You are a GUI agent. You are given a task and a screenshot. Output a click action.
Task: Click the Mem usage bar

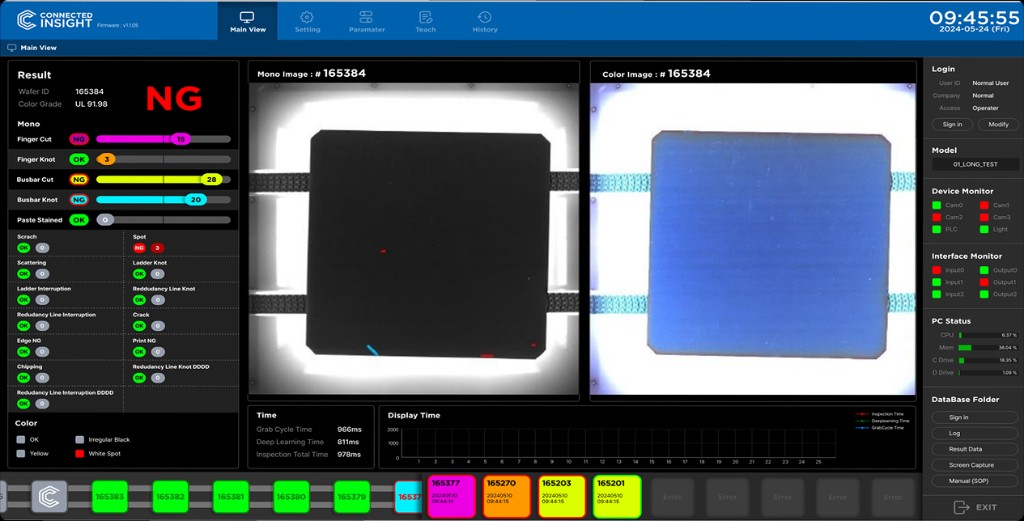pyautogui.click(x=987, y=347)
